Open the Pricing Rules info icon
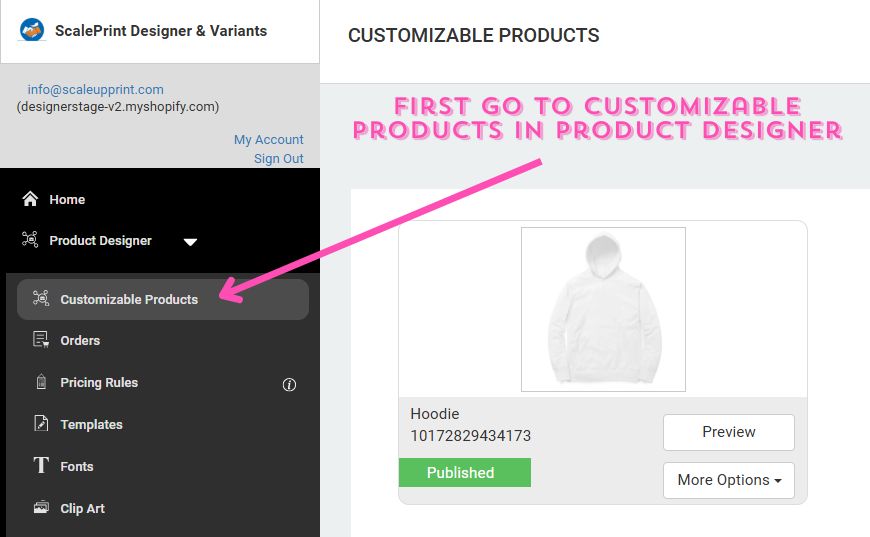 pyautogui.click(x=289, y=384)
